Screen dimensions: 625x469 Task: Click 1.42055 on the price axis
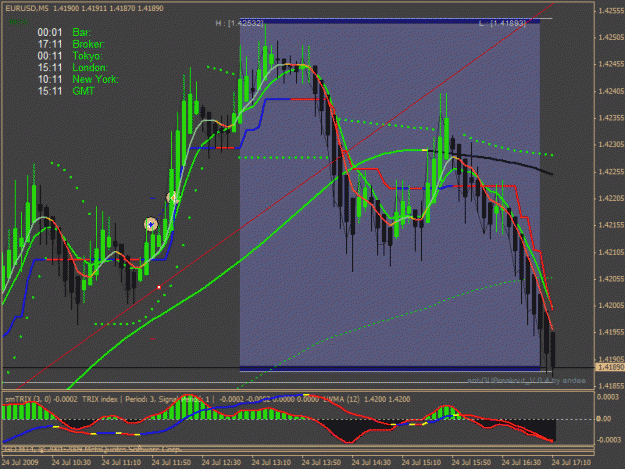[x=611, y=279]
